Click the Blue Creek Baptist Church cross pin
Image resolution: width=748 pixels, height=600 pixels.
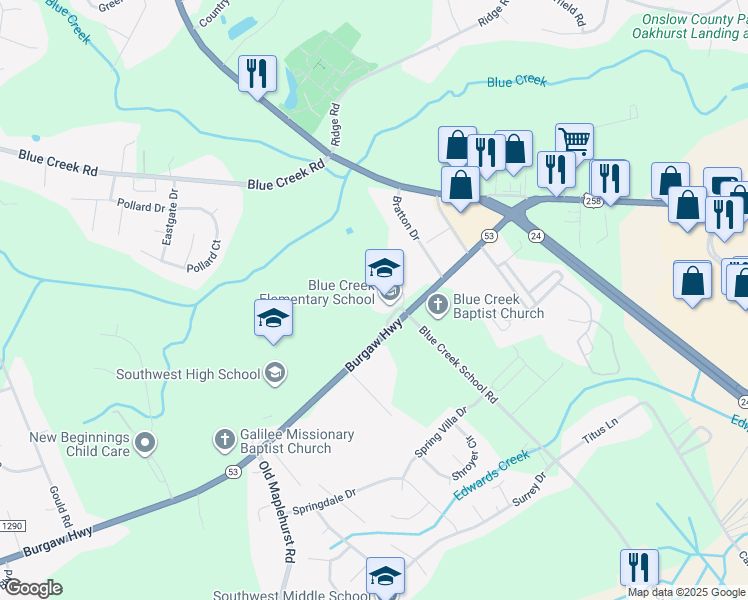click(438, 305)
